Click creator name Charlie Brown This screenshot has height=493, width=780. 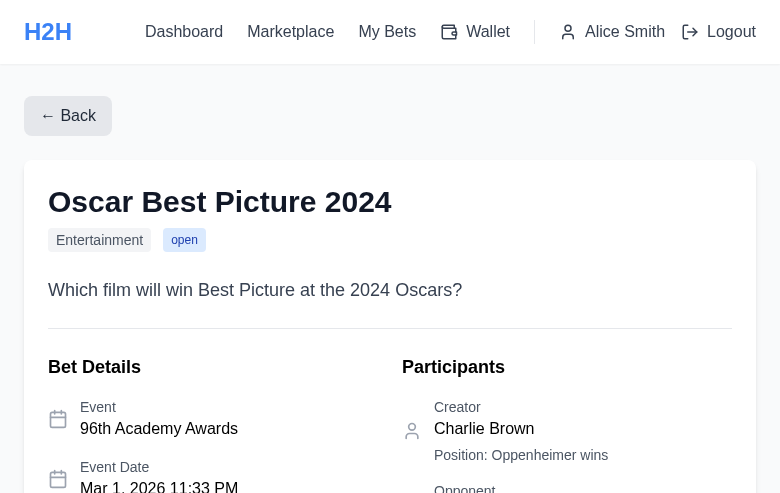(x=484, y=429)
